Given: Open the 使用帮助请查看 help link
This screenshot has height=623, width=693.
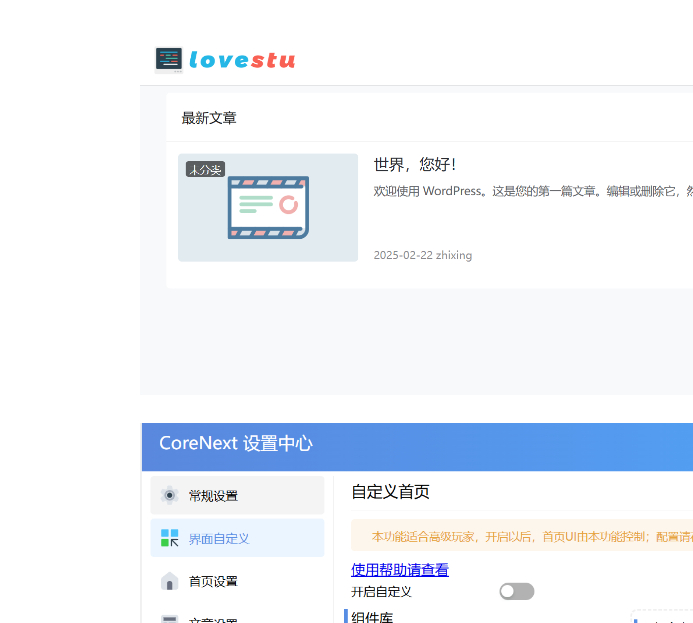Looking at the screenshot, I should click(x=399, y=570).
